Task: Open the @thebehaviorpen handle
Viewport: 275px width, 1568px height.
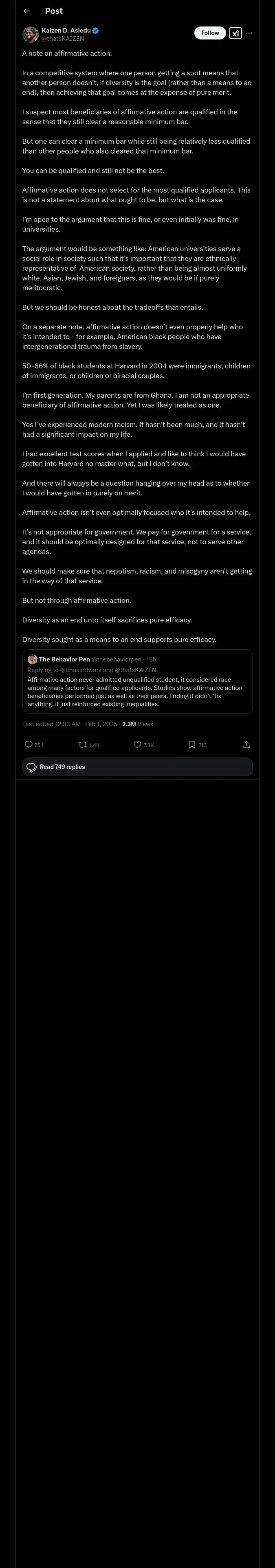Action: click(x=117, y=659)
